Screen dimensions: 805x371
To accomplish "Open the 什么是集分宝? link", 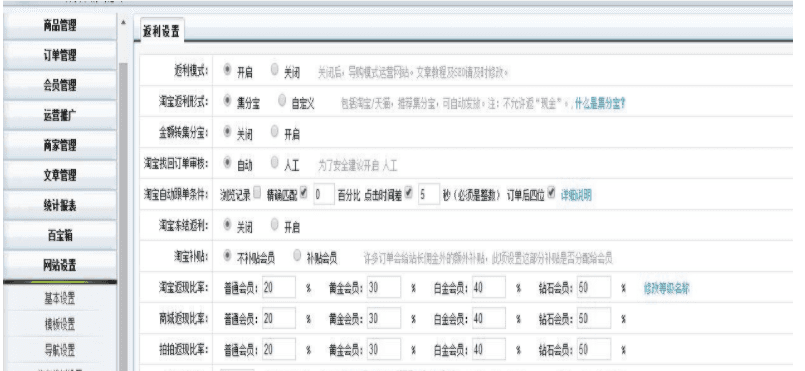I will (600, 104).
